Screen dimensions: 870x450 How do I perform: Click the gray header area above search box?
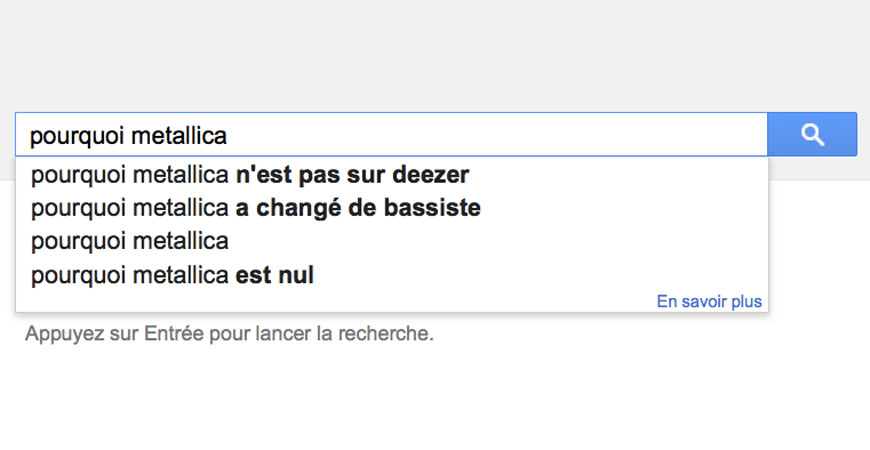(x=435, y=55)
